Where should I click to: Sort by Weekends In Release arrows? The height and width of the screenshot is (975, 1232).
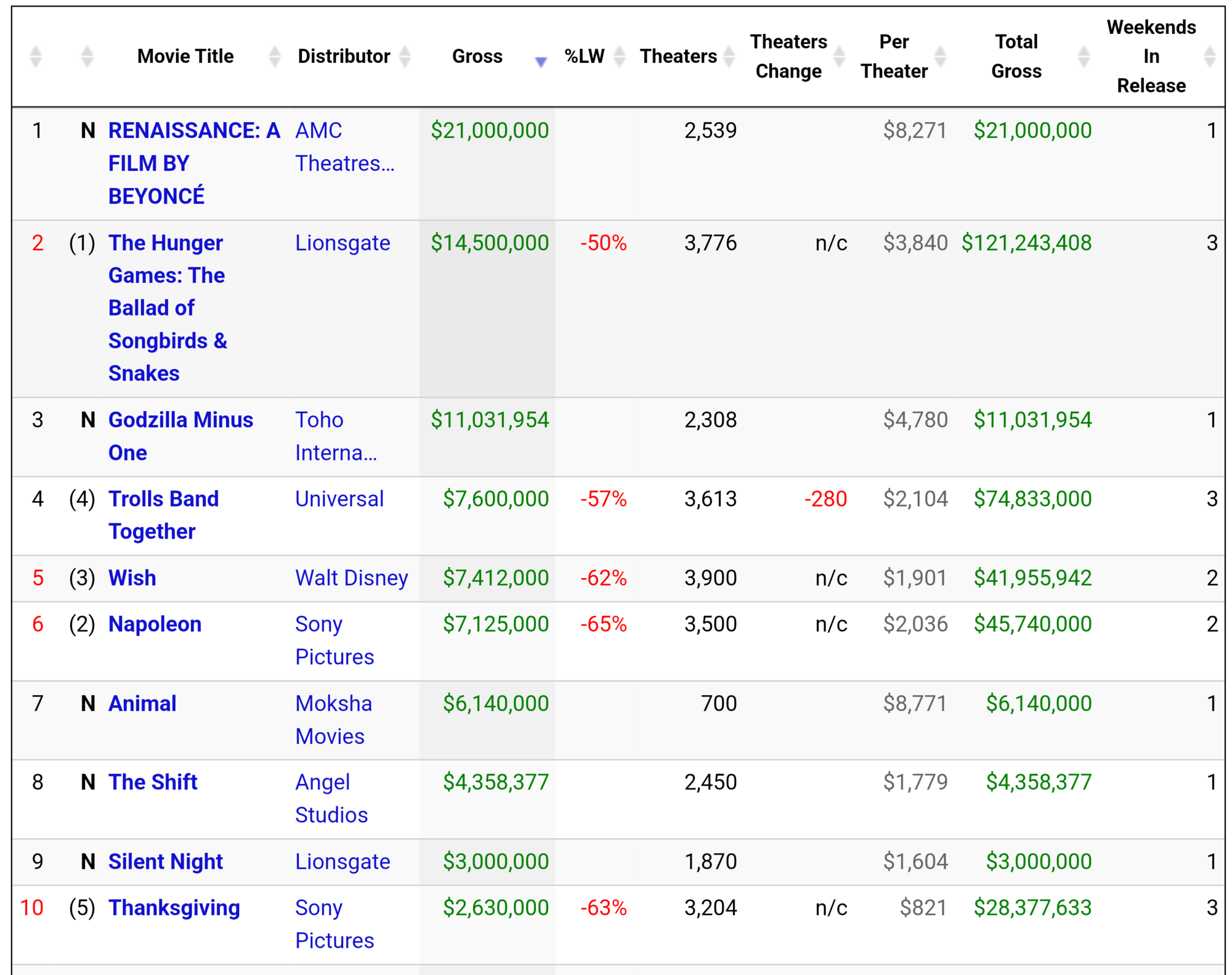[1209, 57]
